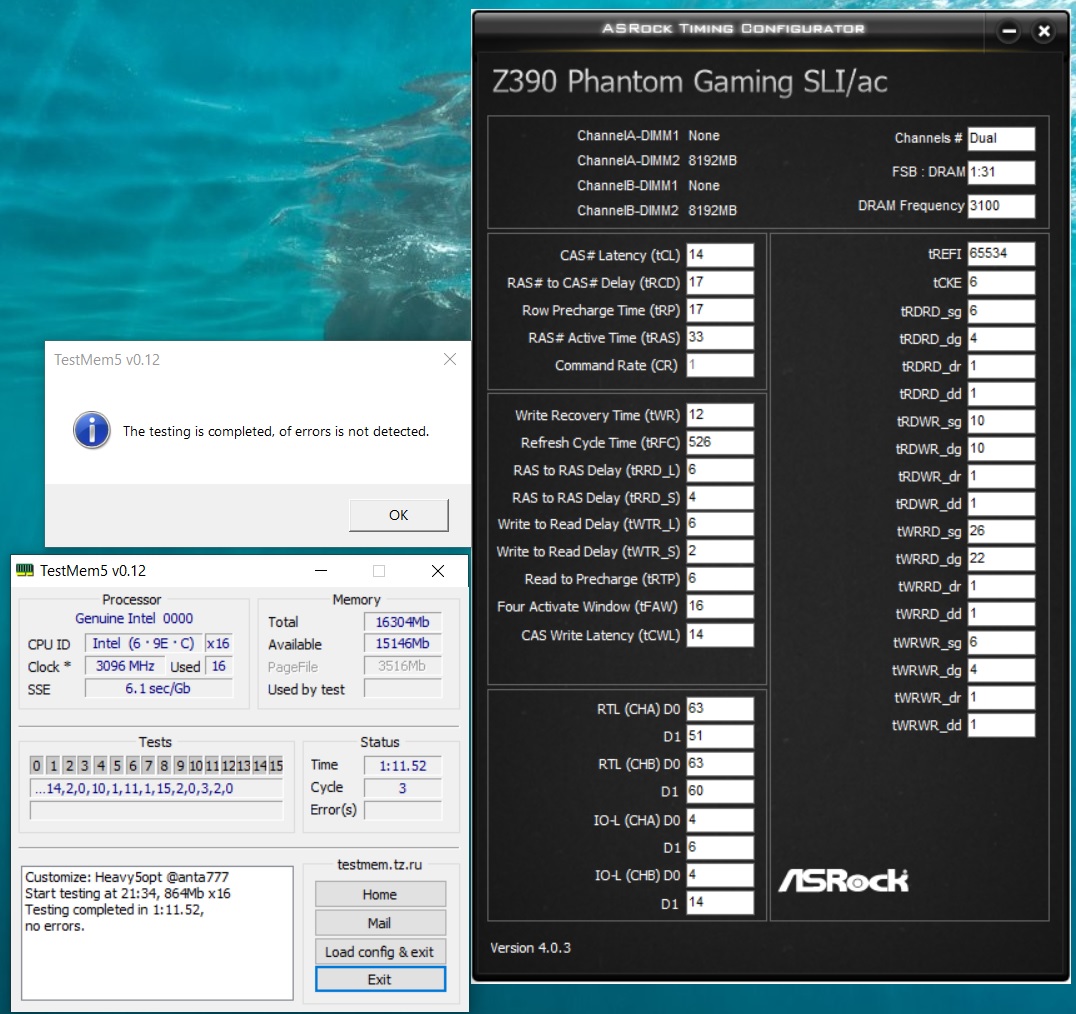1076x1014 pixels.
Task: Click the Available memory value 15146Mb
Action: point(402,644)
